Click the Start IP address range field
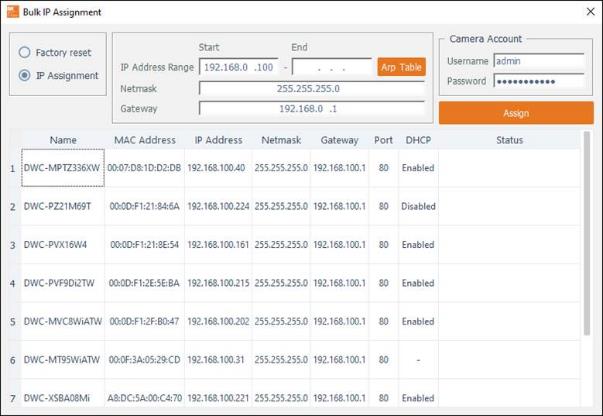 point(239,67)
